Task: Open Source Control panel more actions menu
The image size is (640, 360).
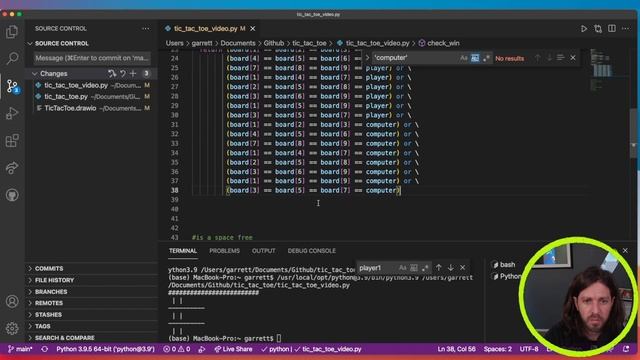Action: (146, 29)
